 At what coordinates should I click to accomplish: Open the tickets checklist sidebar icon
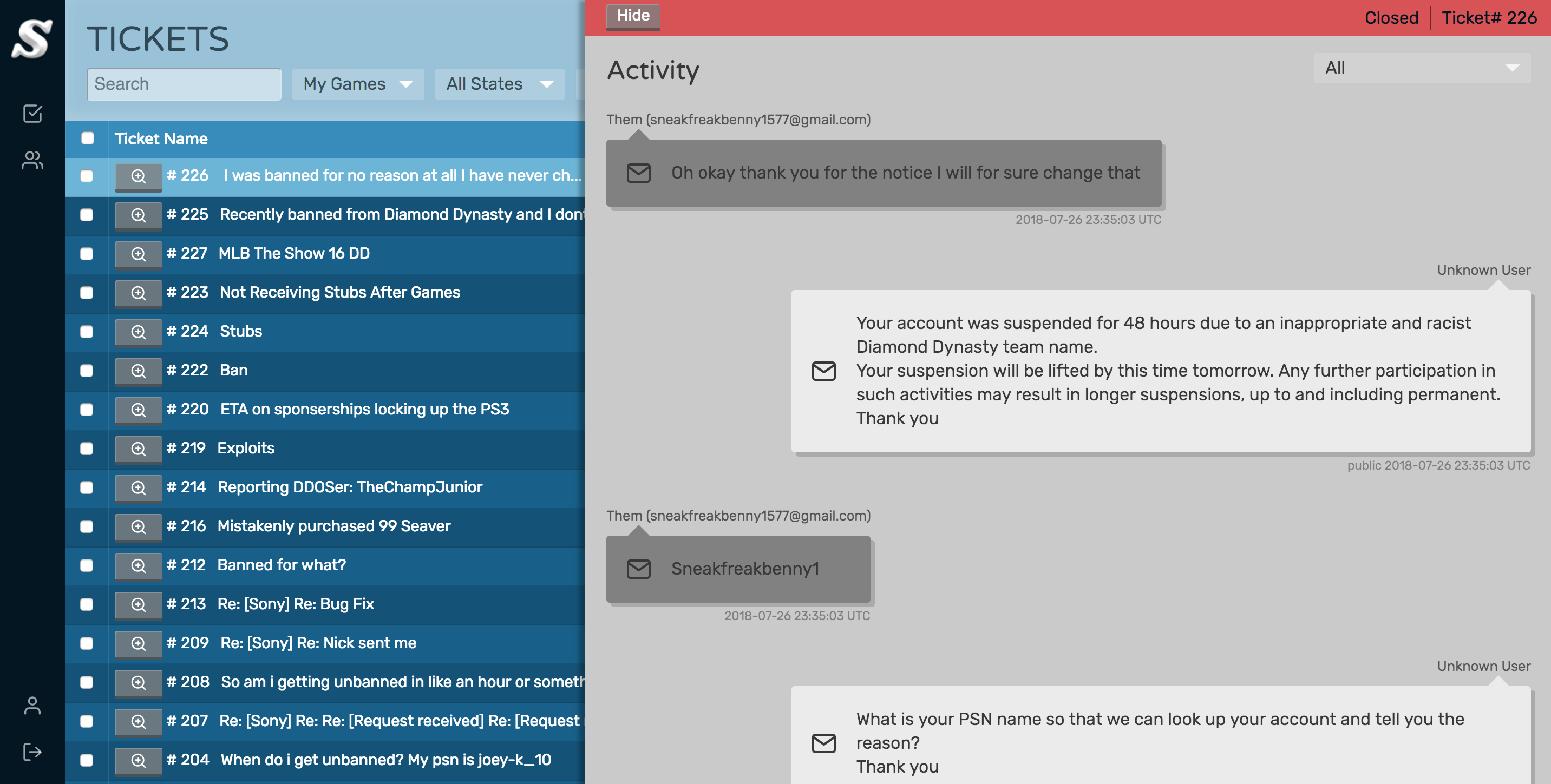pyautogui.click(x=32, y=113)
